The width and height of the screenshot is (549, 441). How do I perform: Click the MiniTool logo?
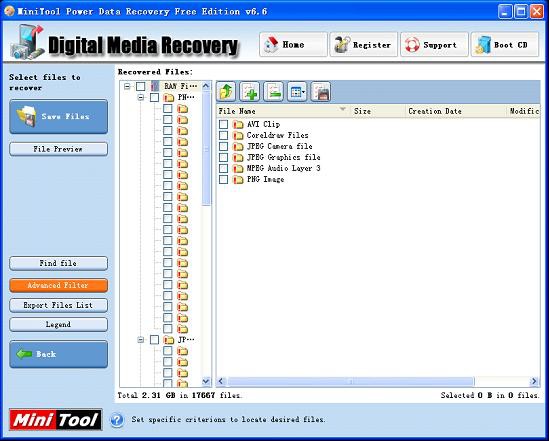[56, 419]
